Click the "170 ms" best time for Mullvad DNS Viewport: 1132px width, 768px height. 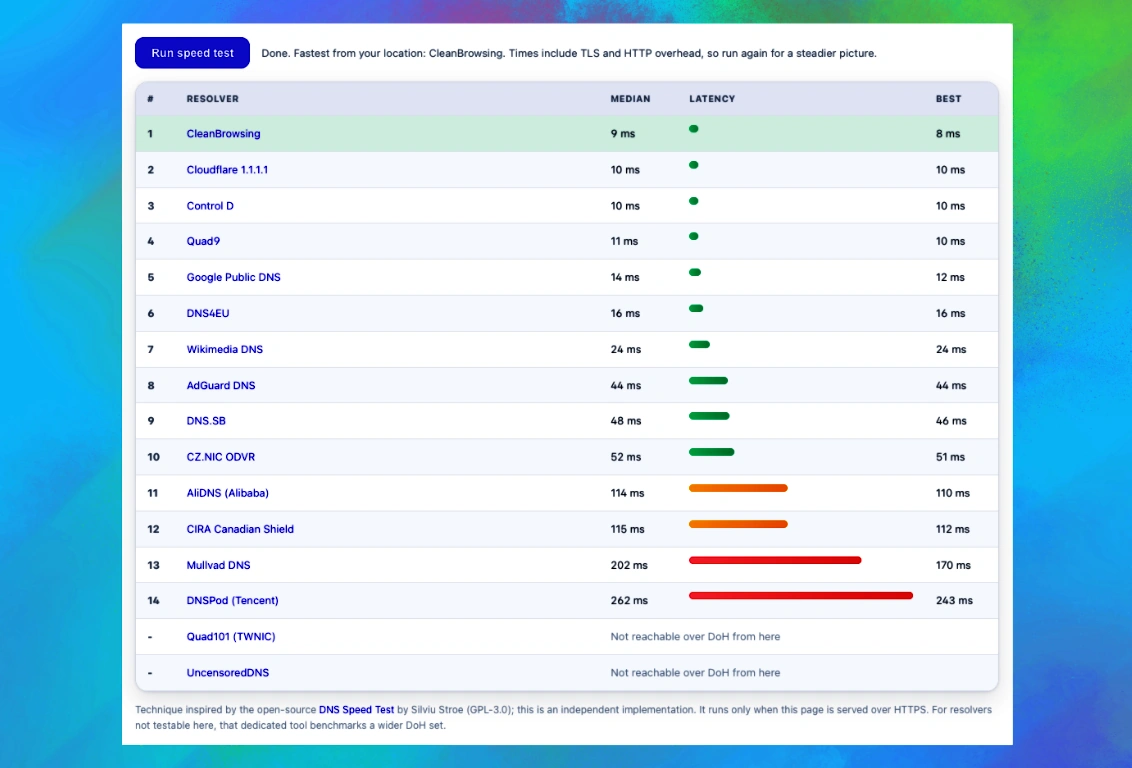pyautogui.click(x=953, y=565)
